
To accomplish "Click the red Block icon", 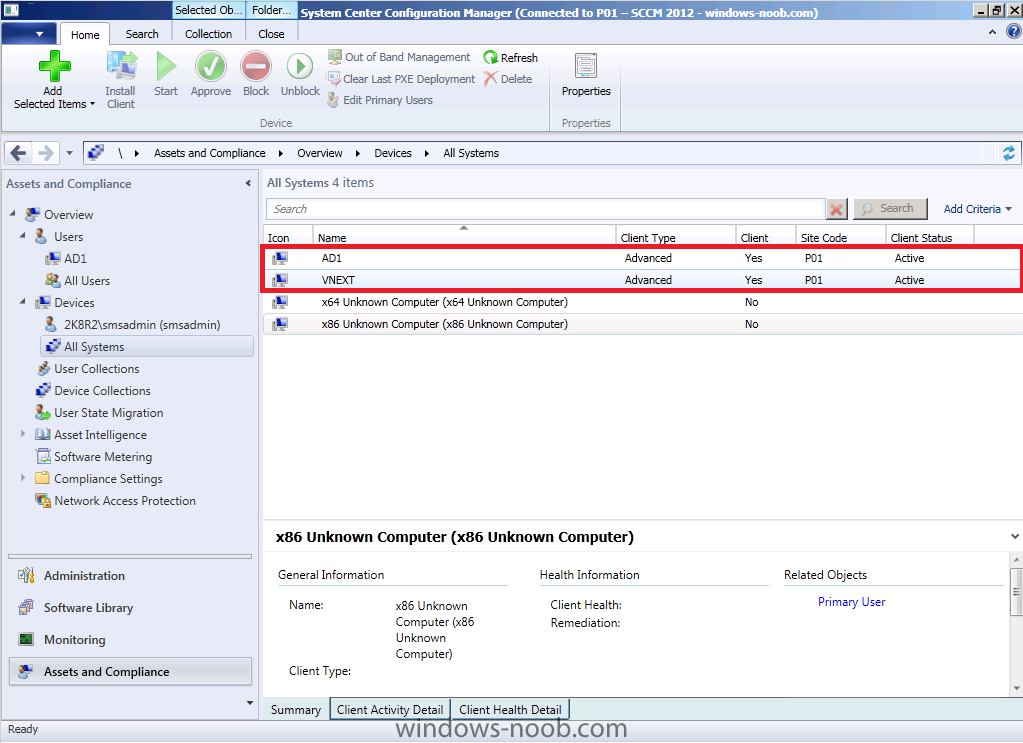I will (256, 66).
